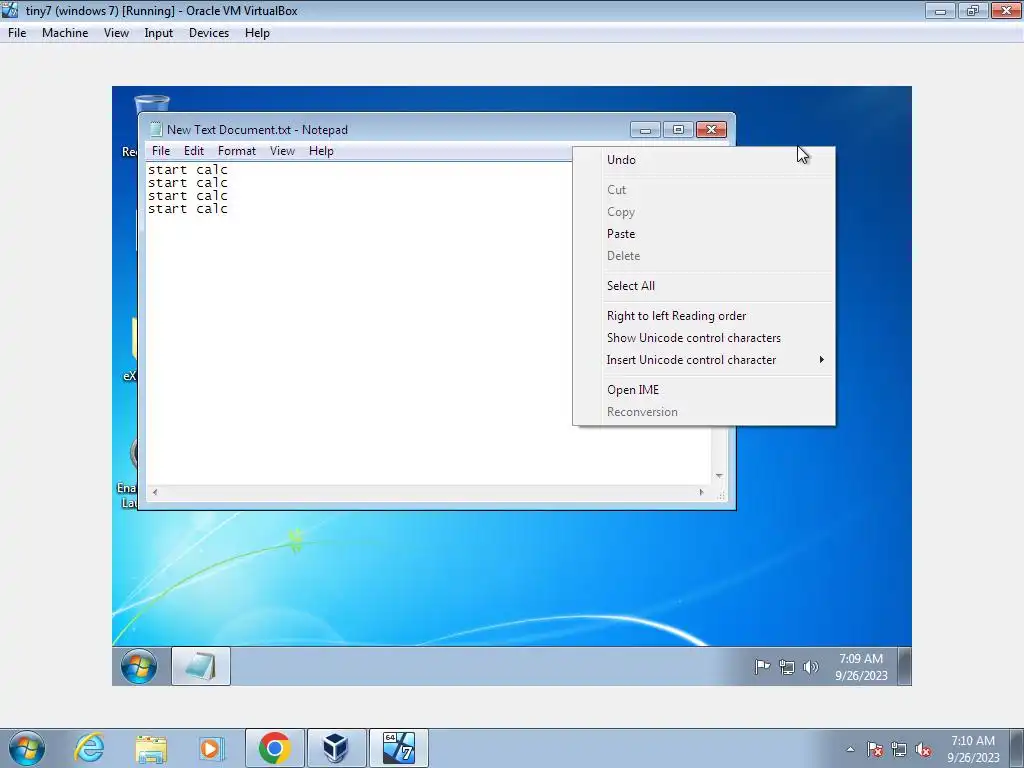This screenshot has height=768, width=1024.
Task: Click Notepad vertical scrollbar down arrow
Action: (719, 476)
